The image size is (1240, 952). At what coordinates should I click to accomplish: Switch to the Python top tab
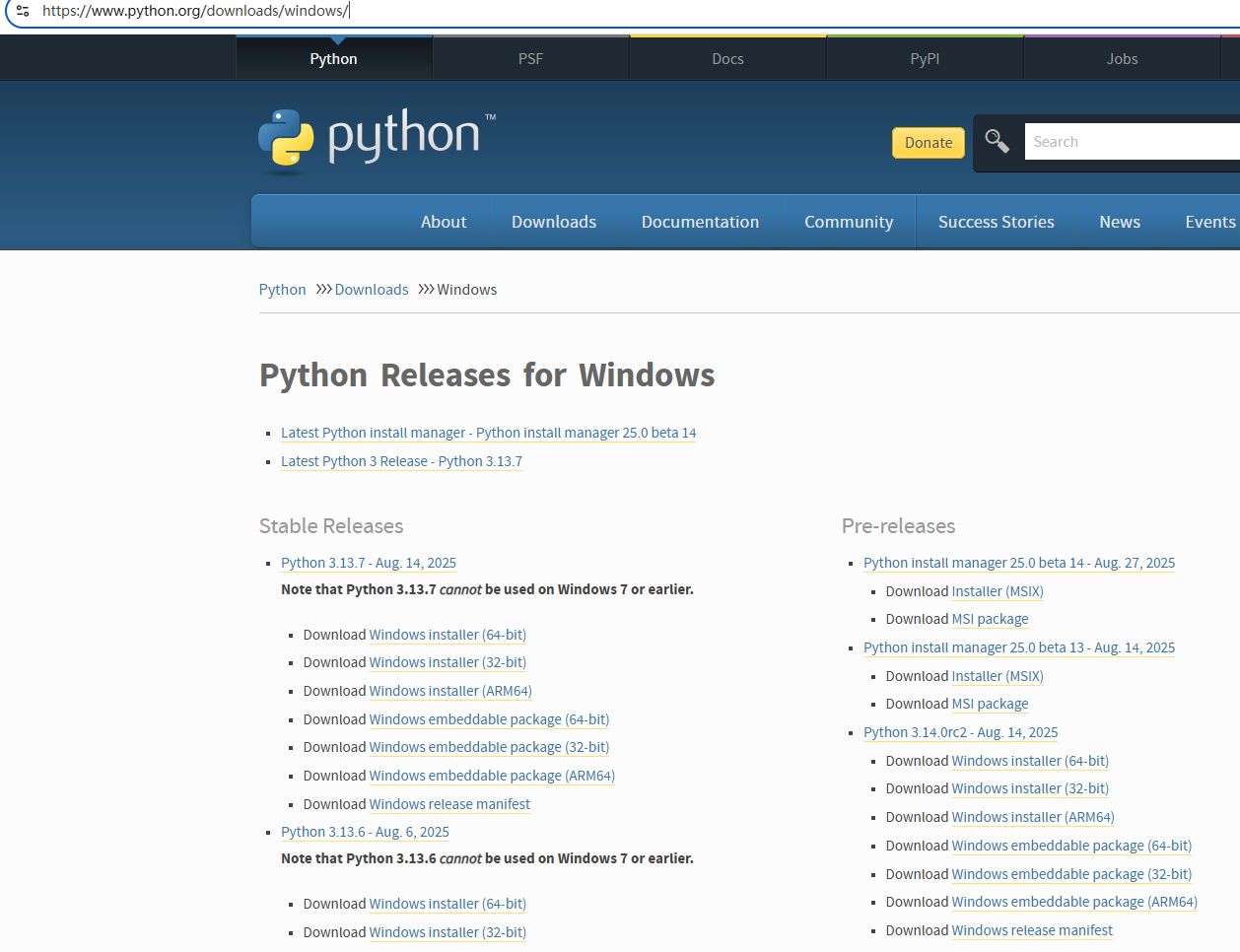point(334,59)
